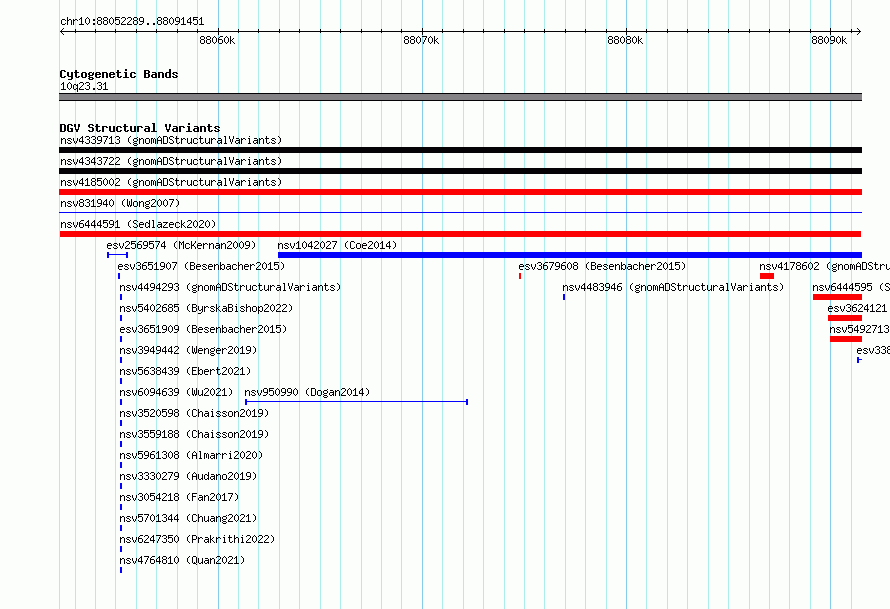Select the esv3624121 variant label
The width and height of the screenshot is (890, 609).
[858, 308]
